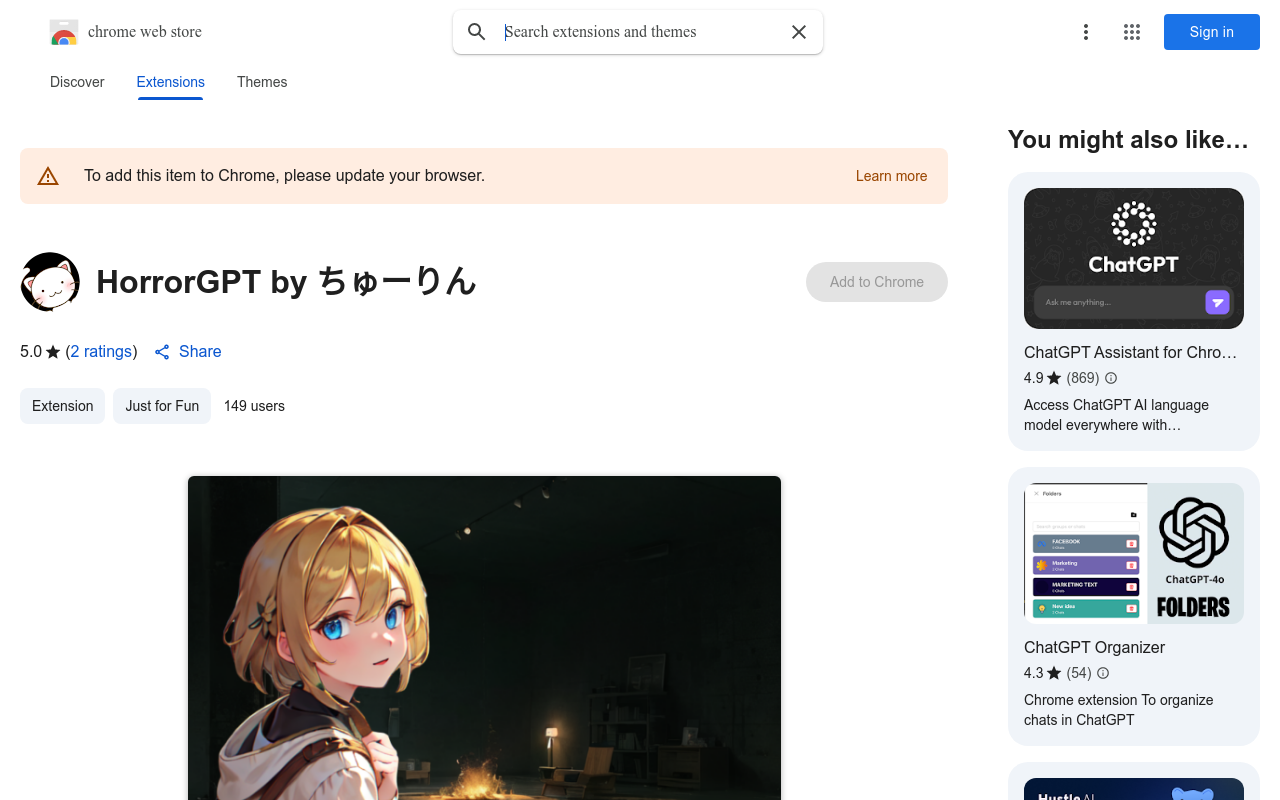Clear the search box with the X icon
The image size is (1280, 800).
click(799, 32)
